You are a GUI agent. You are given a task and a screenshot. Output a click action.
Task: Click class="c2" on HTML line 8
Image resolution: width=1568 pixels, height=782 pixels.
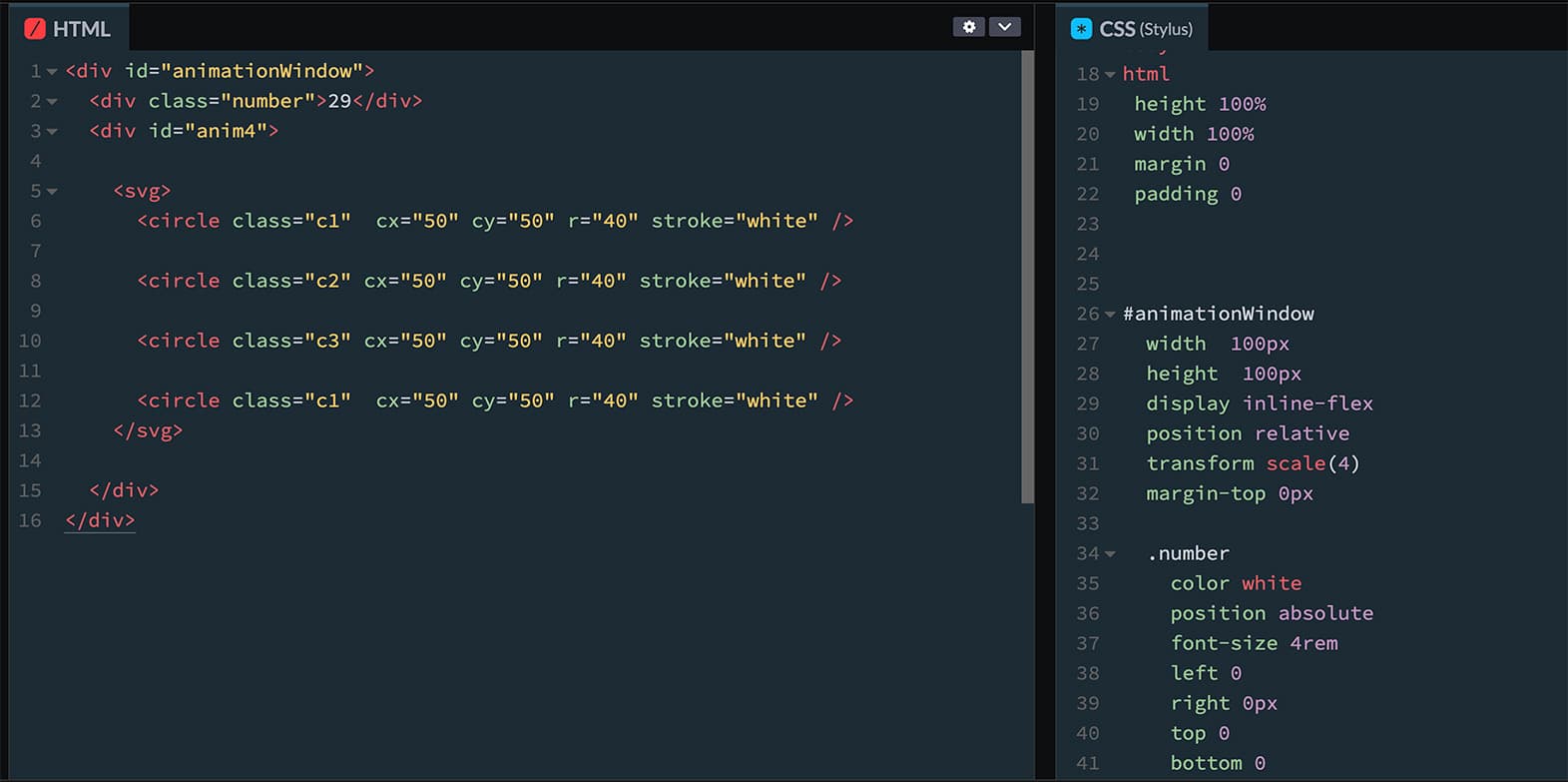[x=291, y=281]
